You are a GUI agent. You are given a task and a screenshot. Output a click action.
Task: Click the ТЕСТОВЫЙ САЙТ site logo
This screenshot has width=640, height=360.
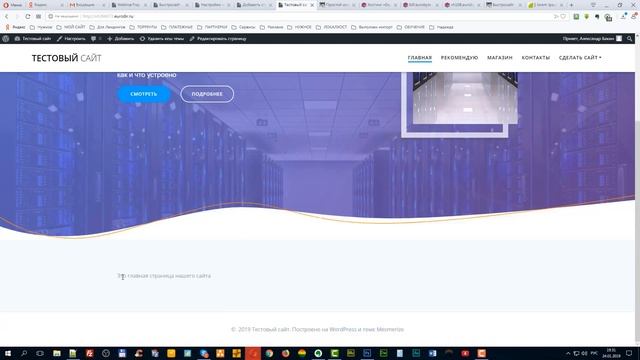[67, 58]
